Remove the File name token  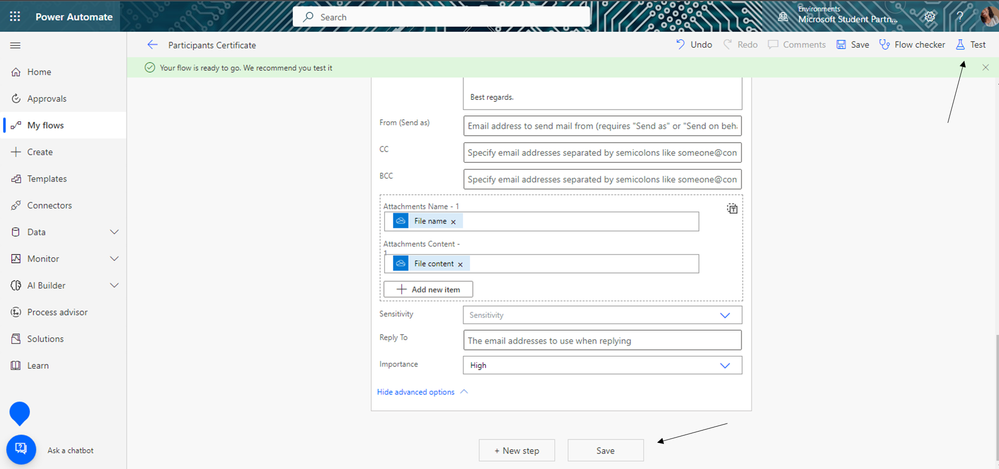pyautogui.click(x=453, y=222)
